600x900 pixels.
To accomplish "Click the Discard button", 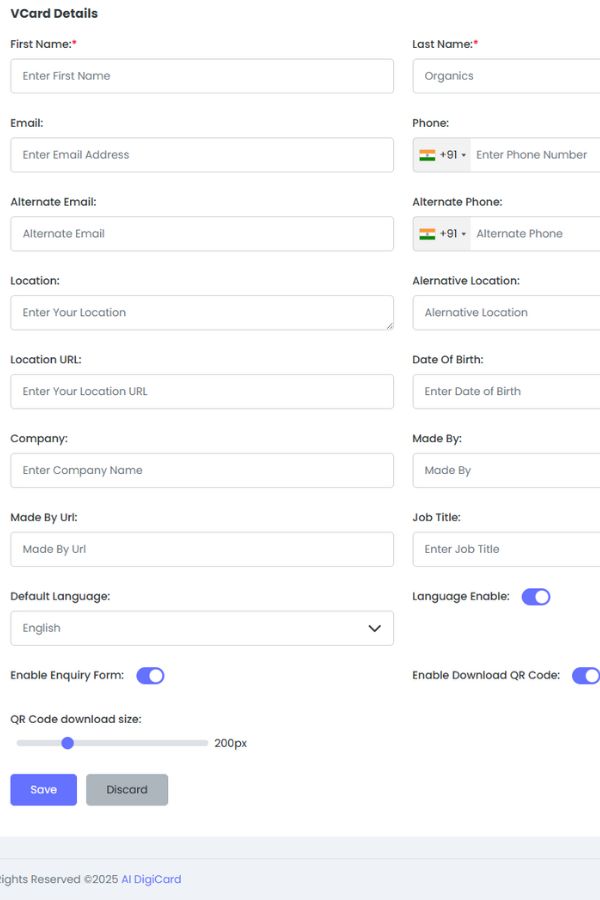I will click(x=127, y=790).
